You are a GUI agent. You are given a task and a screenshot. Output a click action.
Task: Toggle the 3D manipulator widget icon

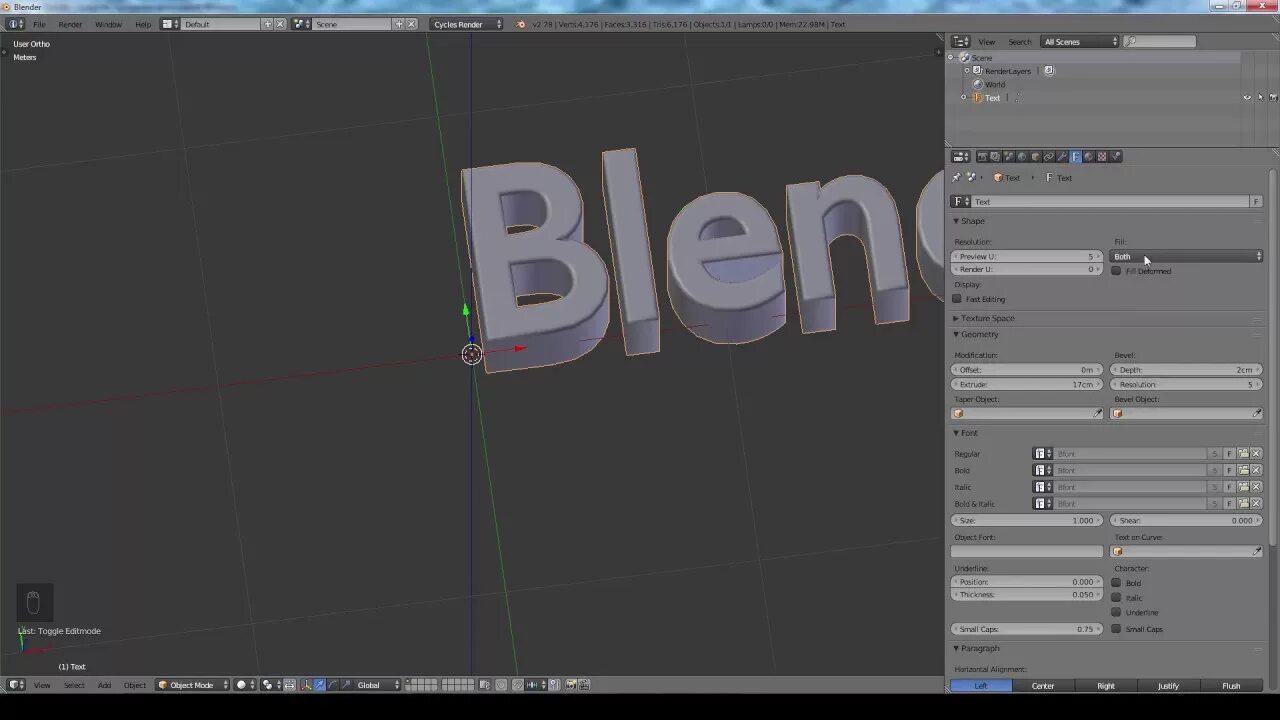(x=307, y=685)
